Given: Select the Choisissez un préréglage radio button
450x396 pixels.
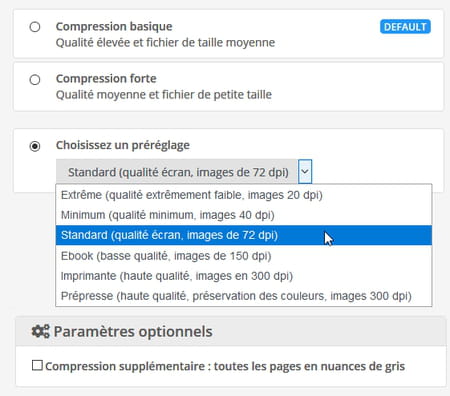Looking at the screenshot, I should click(35, 146).
